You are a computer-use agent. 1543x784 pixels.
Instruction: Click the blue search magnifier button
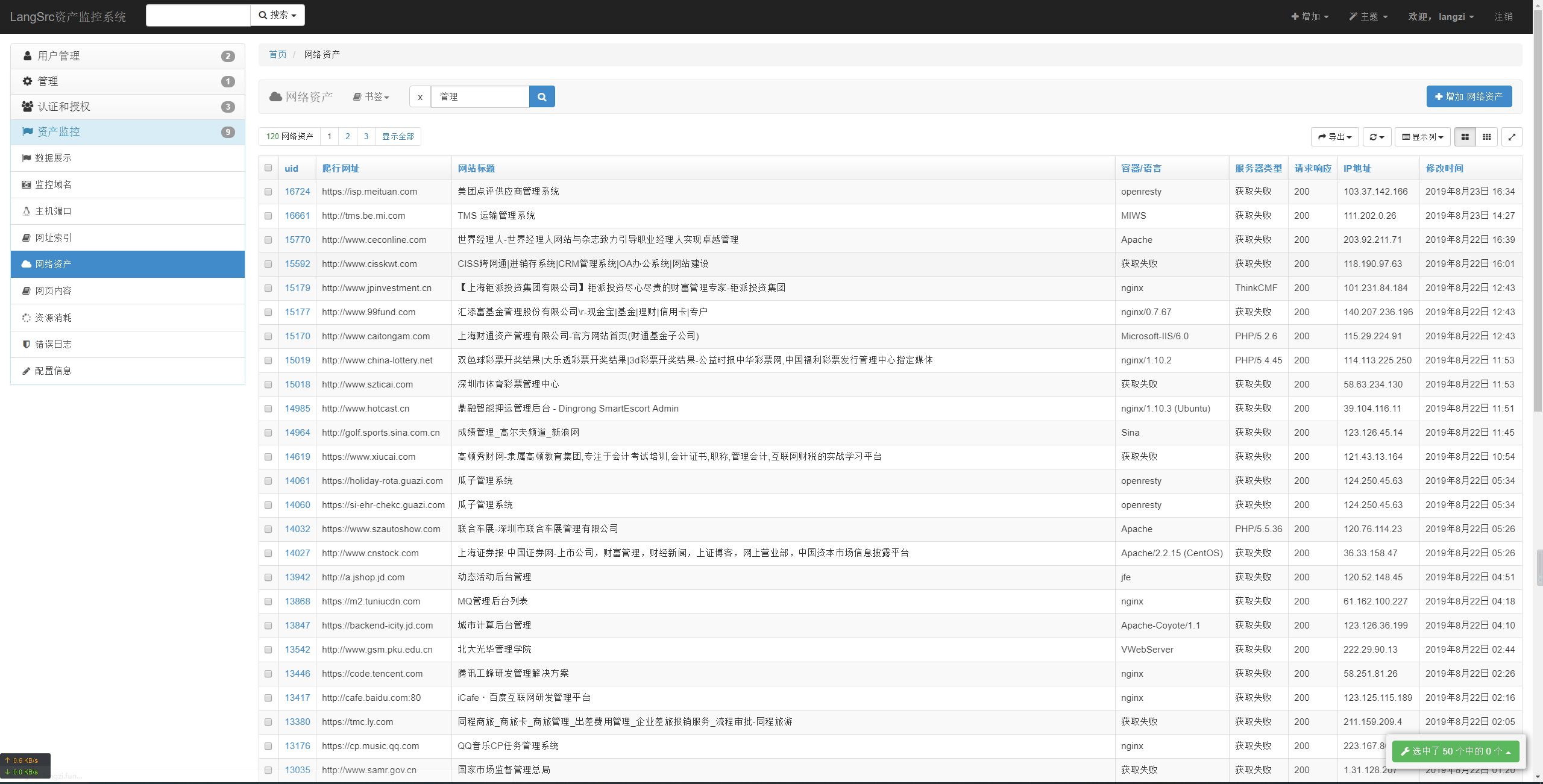pyautogui.click(x=541, y=96)
